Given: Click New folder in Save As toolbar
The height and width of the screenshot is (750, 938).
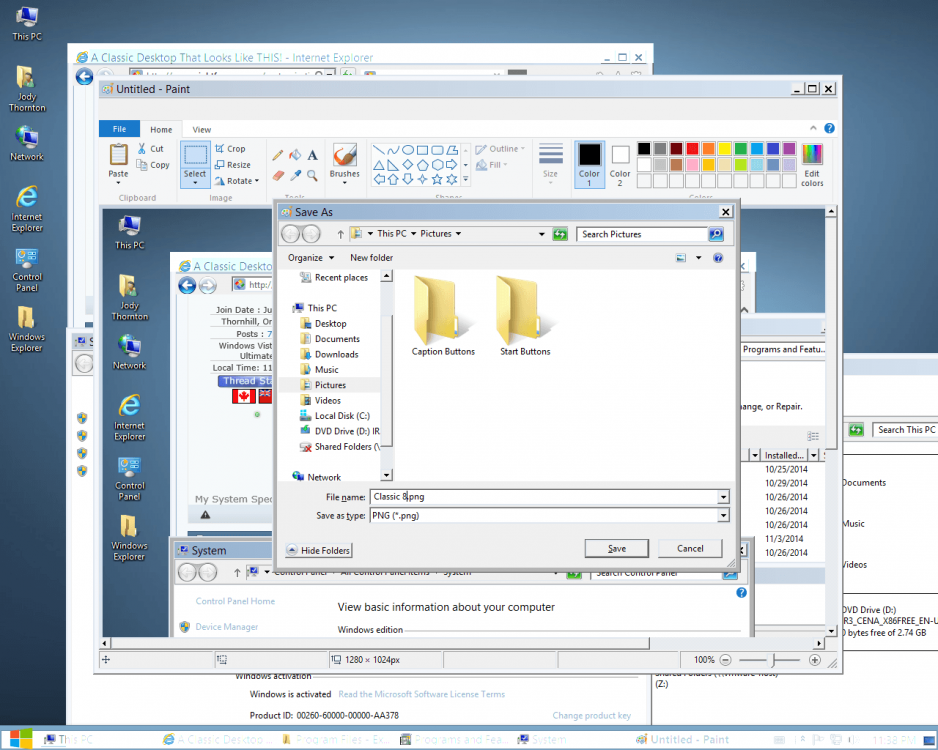Looking at the screenshot, I should [371, 258].
